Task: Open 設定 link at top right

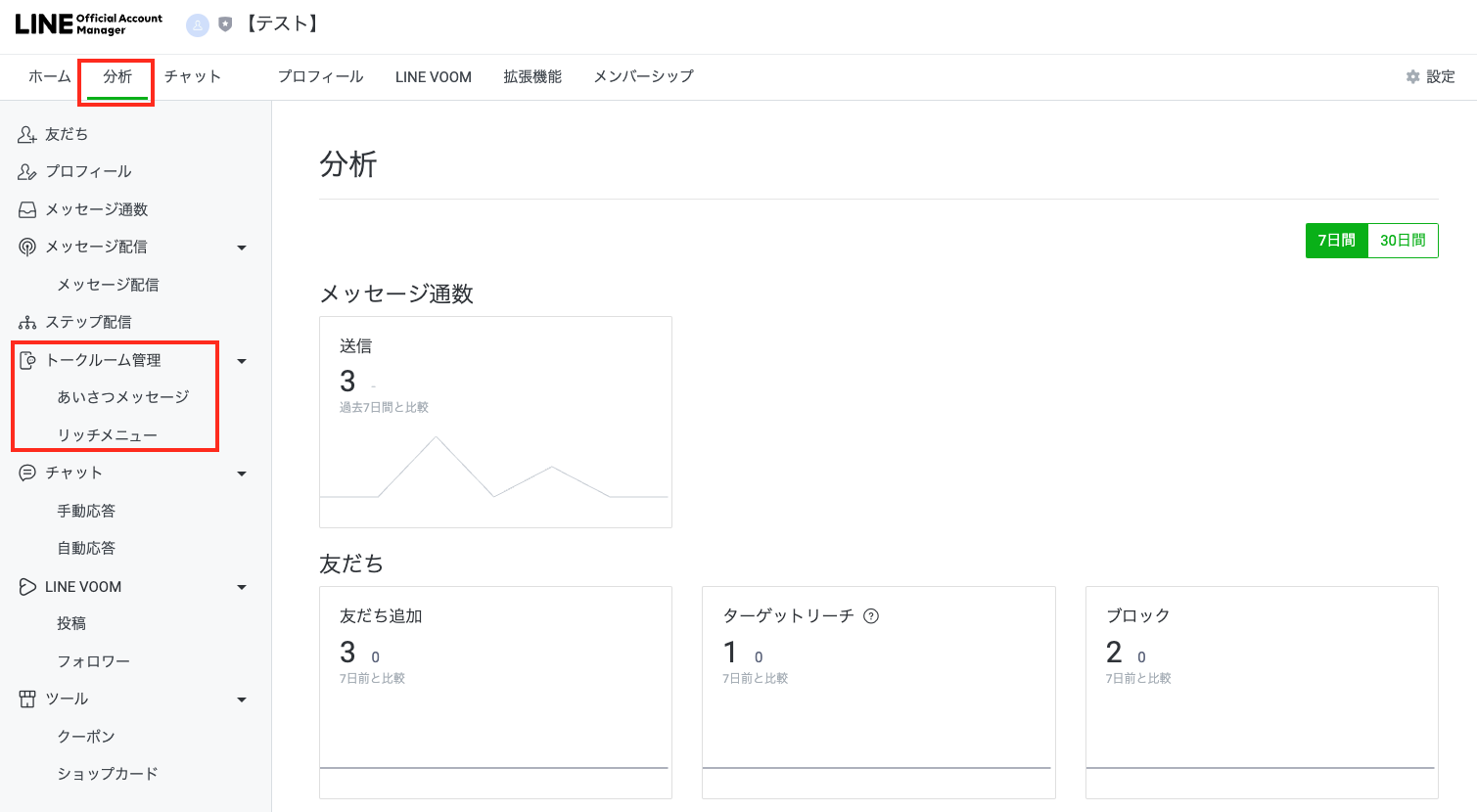Action: click(x=1430, y=76)
